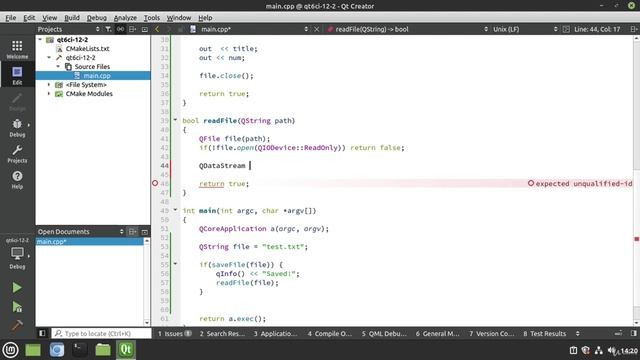Open the Tools menu
The image size is (640, 360).
tap(151, 18)
